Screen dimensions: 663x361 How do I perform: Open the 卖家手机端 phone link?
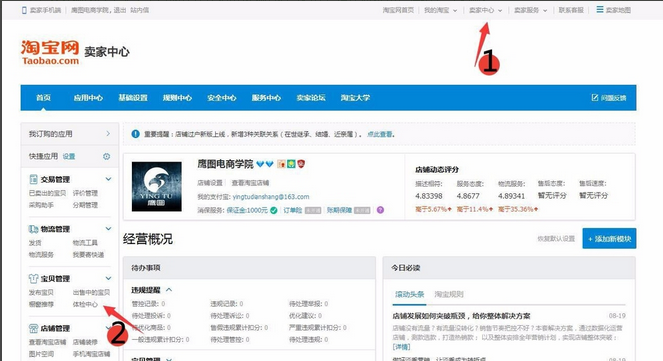(x=41, y=10)
